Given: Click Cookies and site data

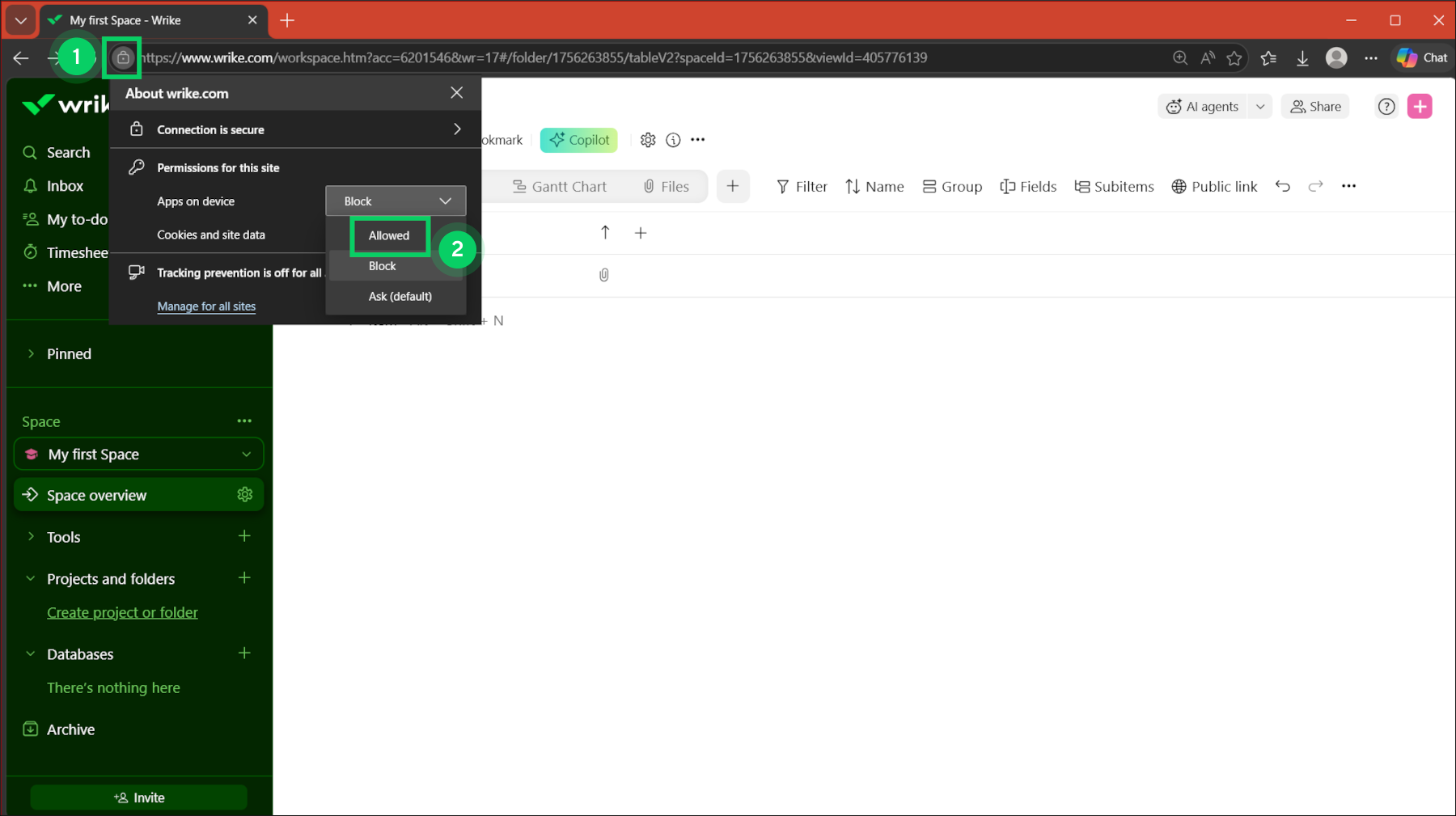Looking at the screenshot, I should 211,235.
